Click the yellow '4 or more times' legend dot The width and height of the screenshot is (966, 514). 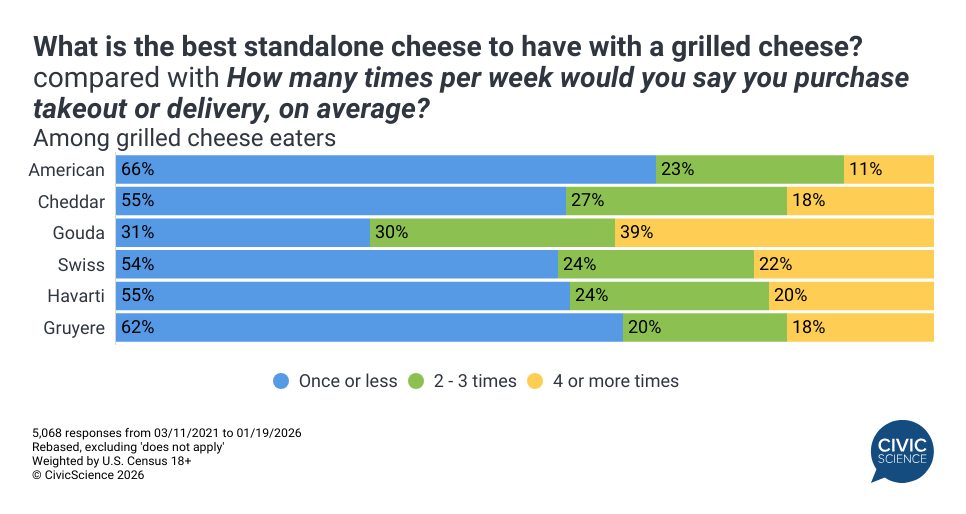(535, 381)
